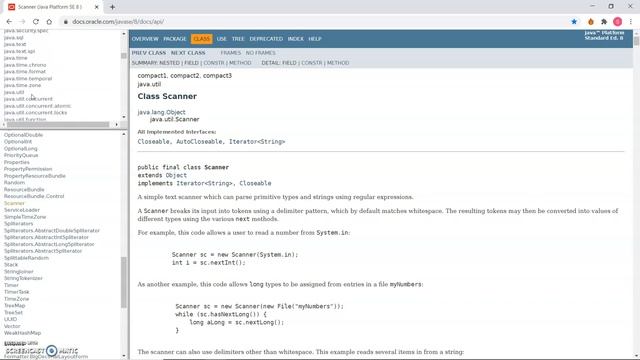Select java.util in the packages list
640x360 pixels.
point(14,92)
